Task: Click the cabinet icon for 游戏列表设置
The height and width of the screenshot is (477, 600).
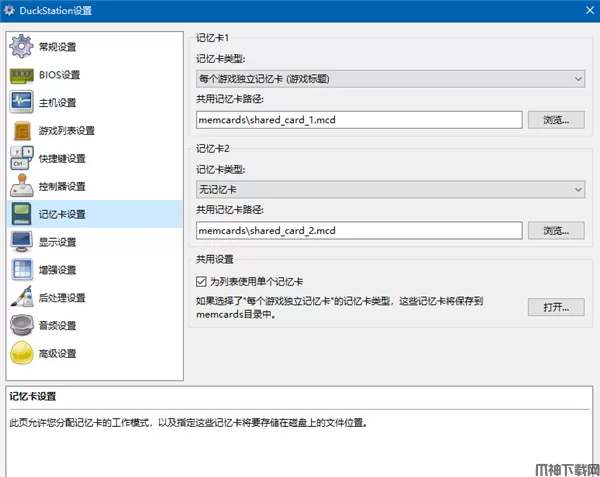Action: click(22, 130)
